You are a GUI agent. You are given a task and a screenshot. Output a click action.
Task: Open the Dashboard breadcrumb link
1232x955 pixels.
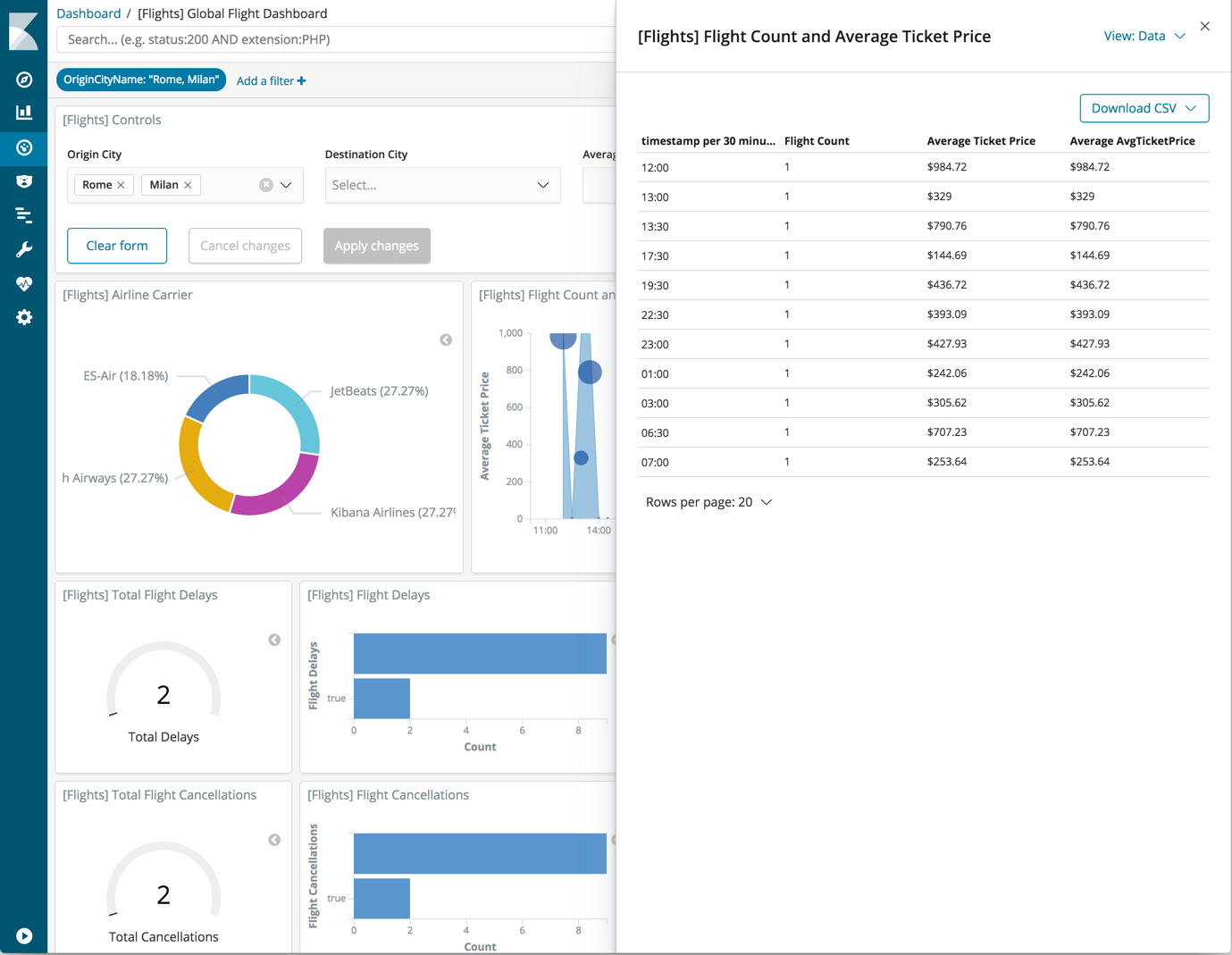point(88,13)
